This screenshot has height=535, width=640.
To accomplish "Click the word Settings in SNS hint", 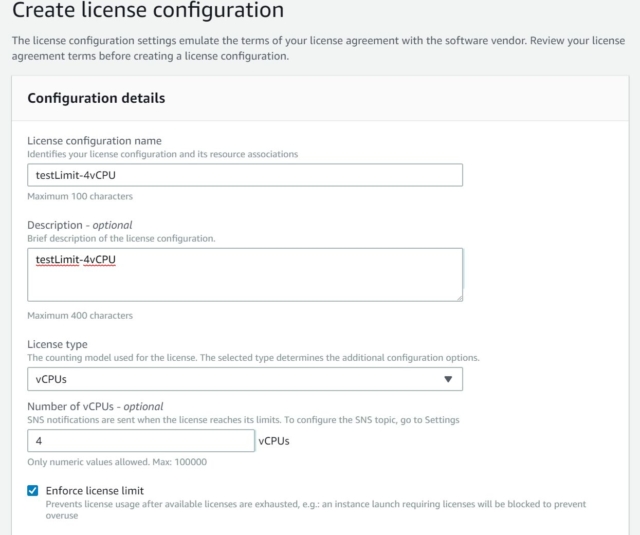I will pyautogui.click(x=442, y=420).
